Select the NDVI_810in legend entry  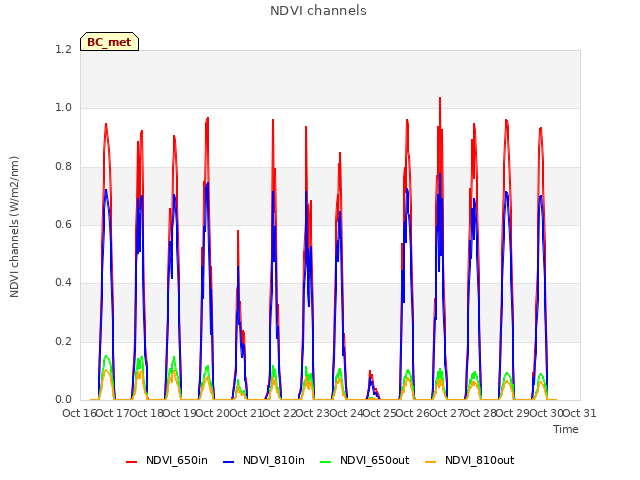click(264, 461)
